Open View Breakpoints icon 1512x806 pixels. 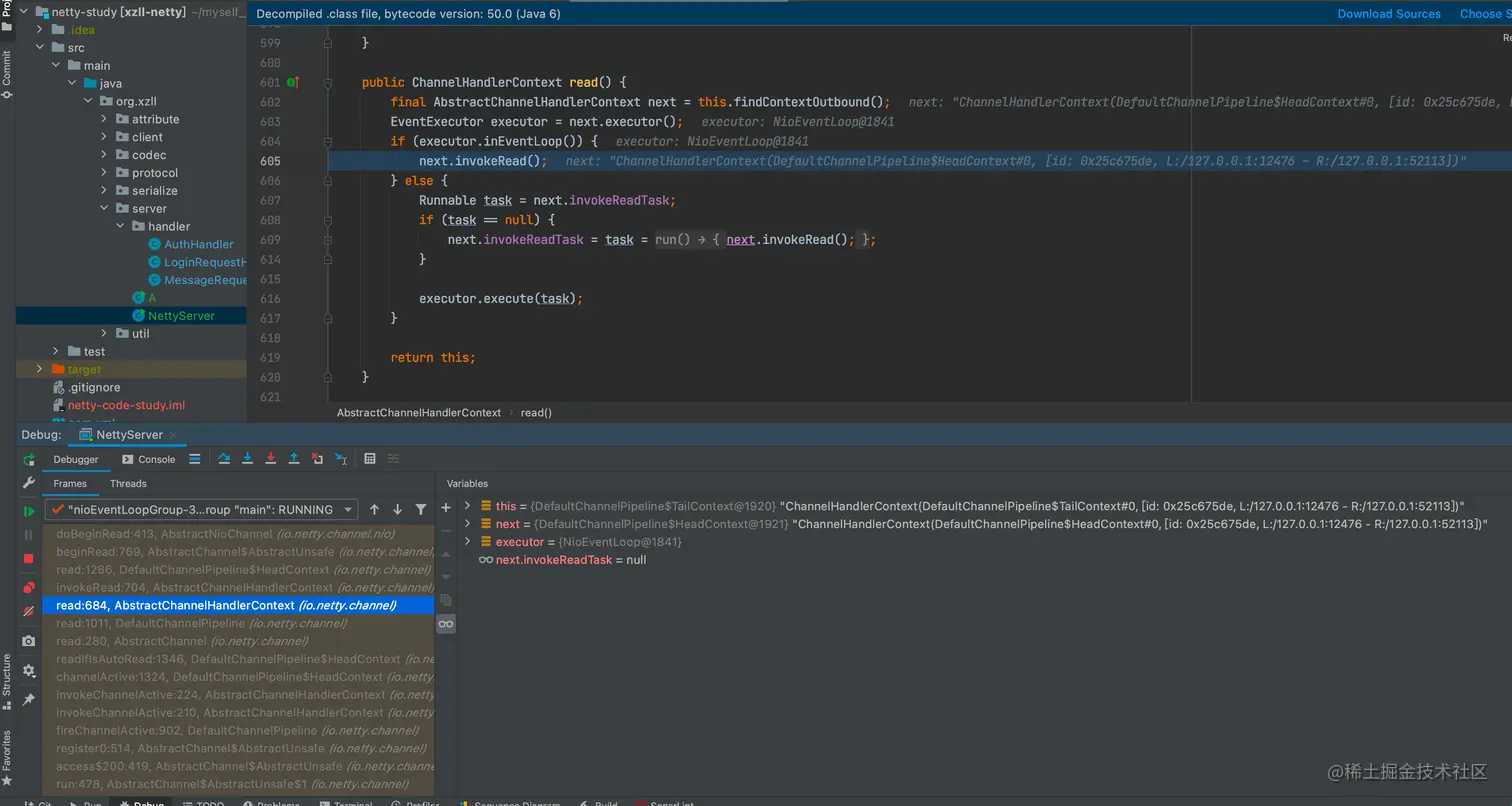pyautogui.click(x=29, y=588)
